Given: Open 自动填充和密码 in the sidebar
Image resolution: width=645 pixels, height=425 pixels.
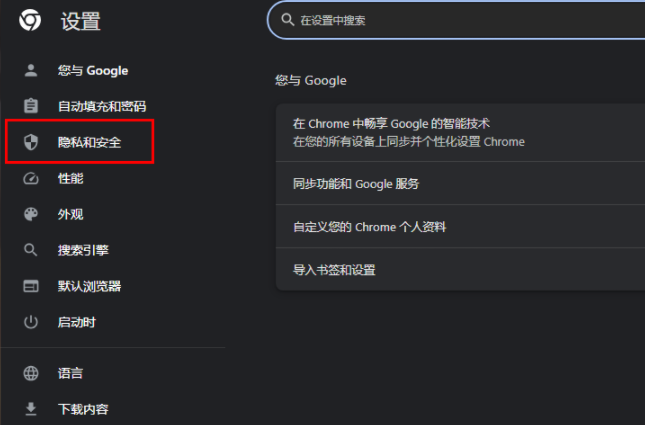Looking at the screenshot, I should (102, 106).
